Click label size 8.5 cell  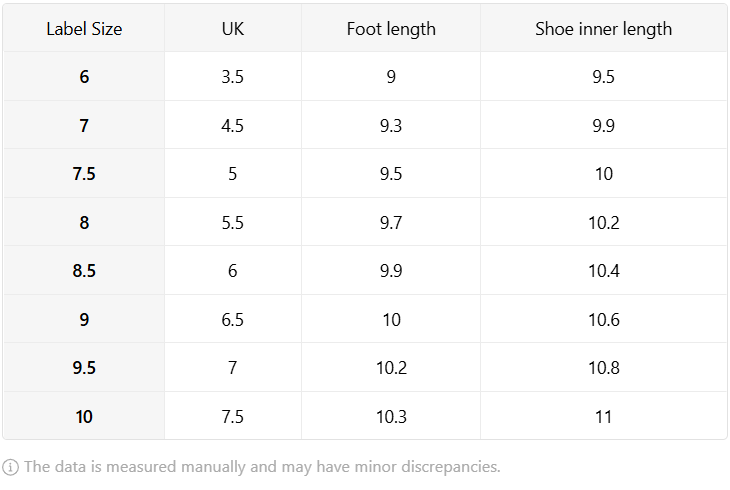coord(84,271)
